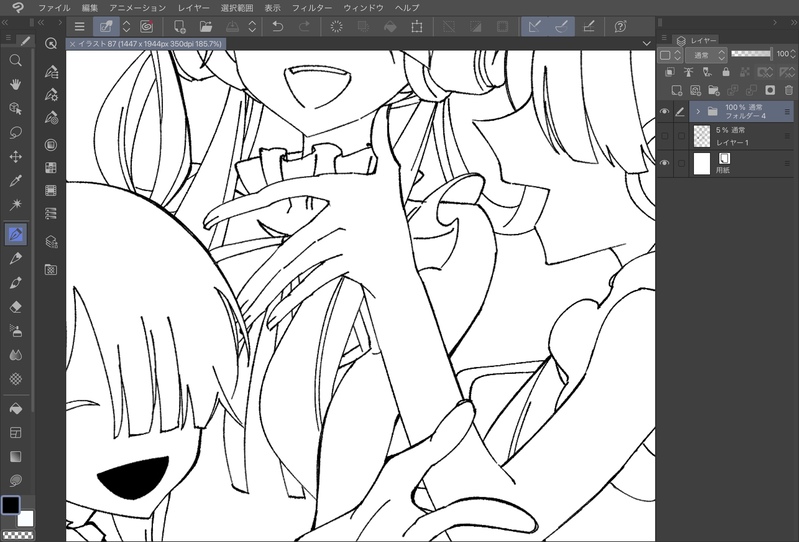799x542 pixels.
Task: Click the layer opacity slider
Action: (751, 53)
